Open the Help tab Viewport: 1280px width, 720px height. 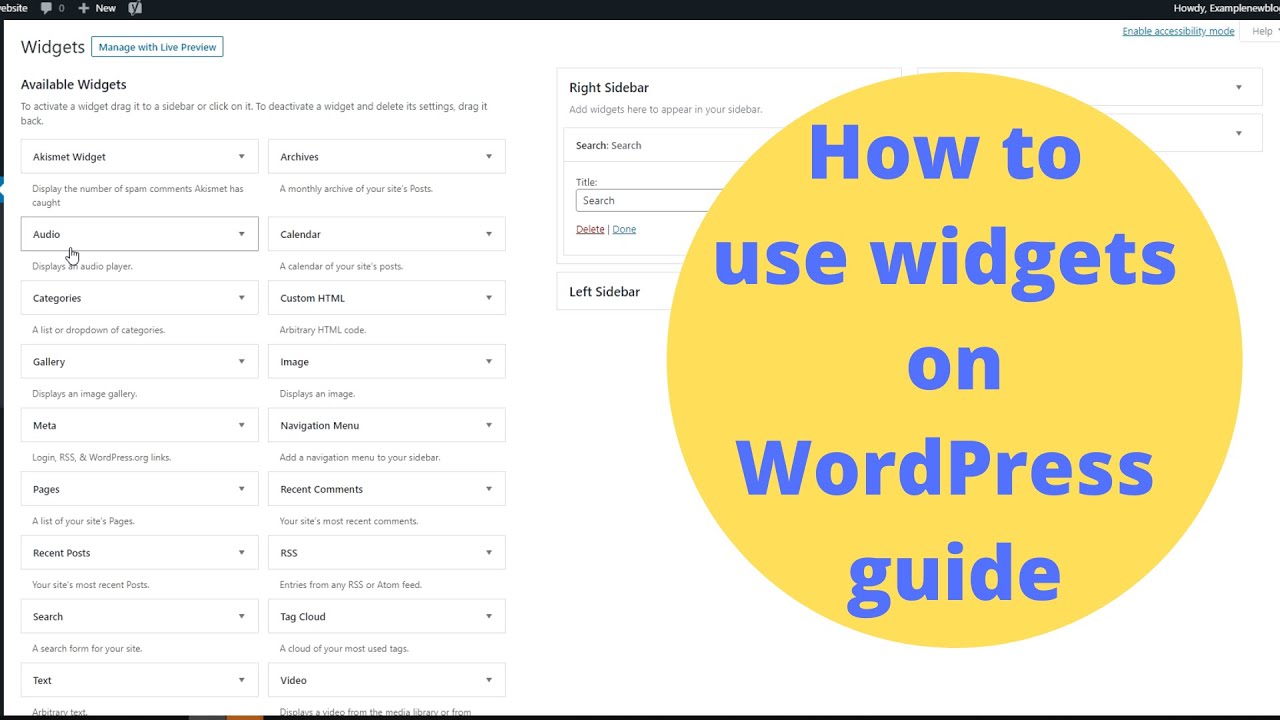[x=1262, y=31]
